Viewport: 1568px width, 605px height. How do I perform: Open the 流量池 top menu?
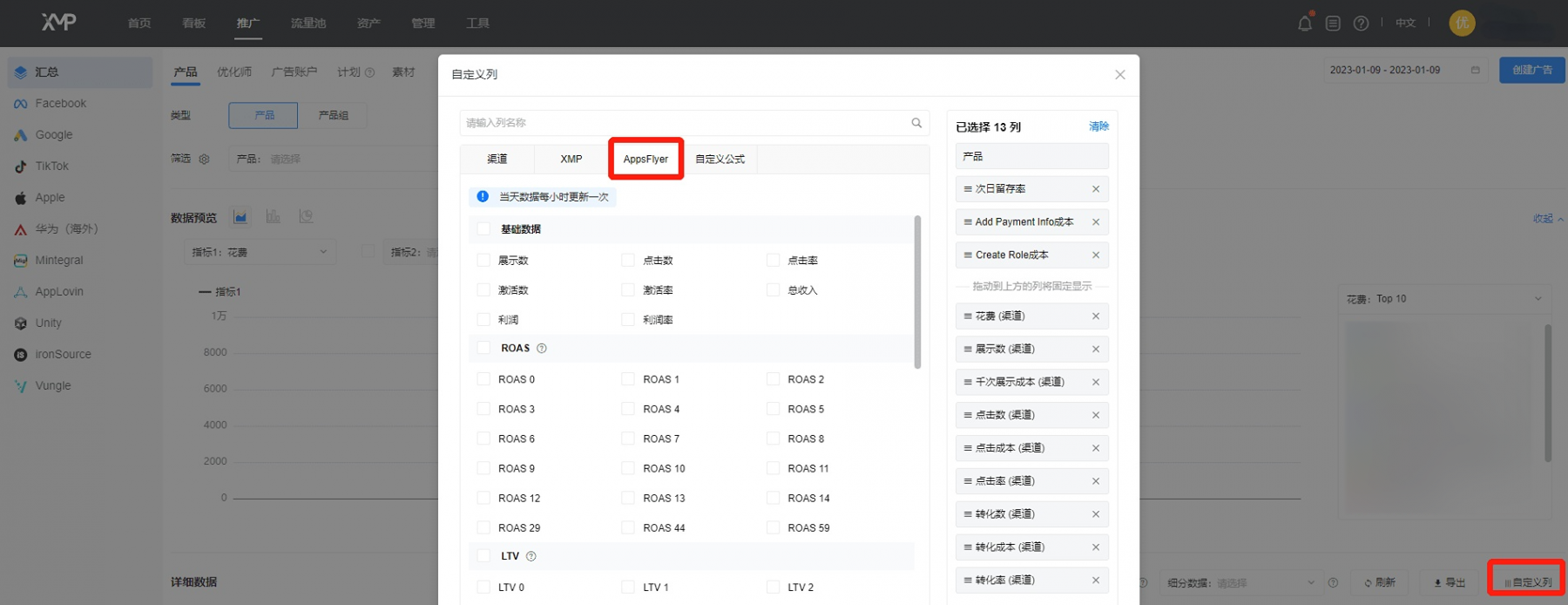308,24
